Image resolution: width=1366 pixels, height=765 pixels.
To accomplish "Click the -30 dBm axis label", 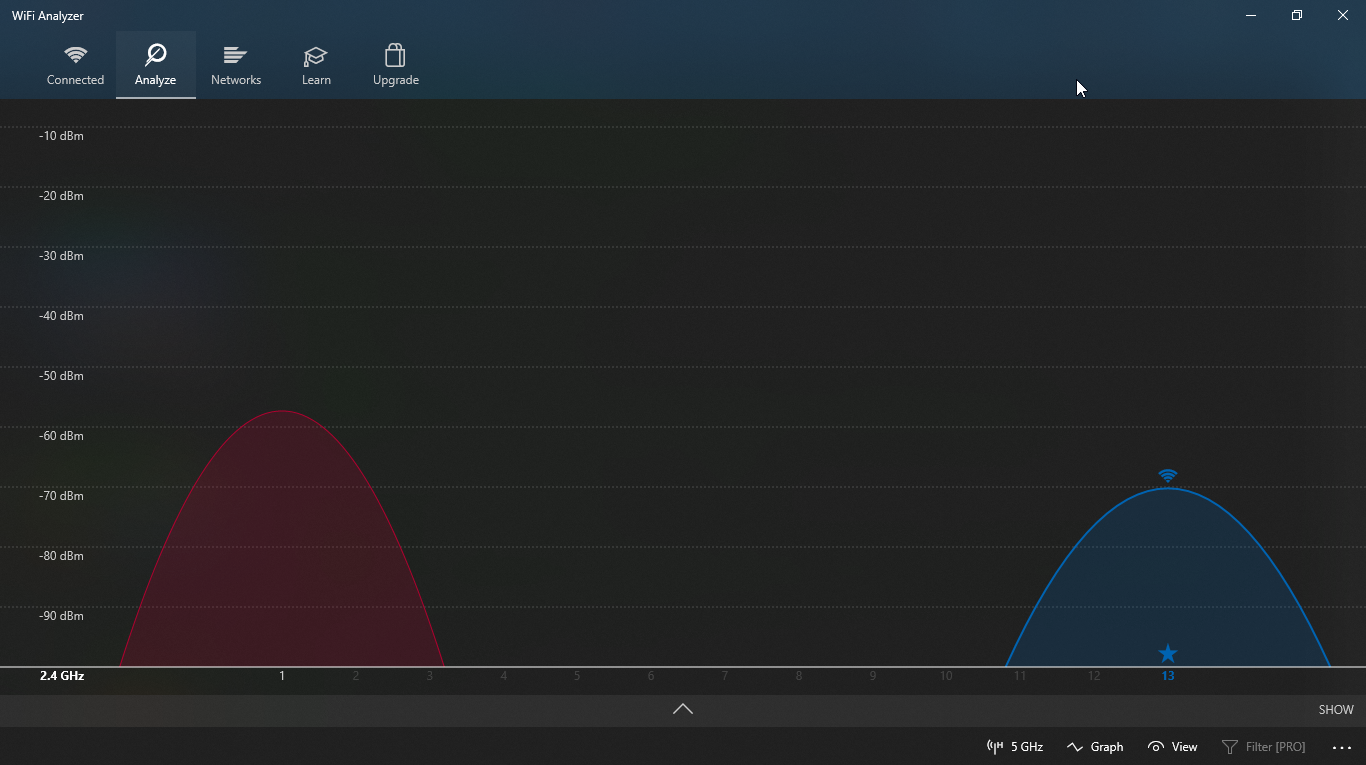I will pyautogui.click(x=62, y=256).
